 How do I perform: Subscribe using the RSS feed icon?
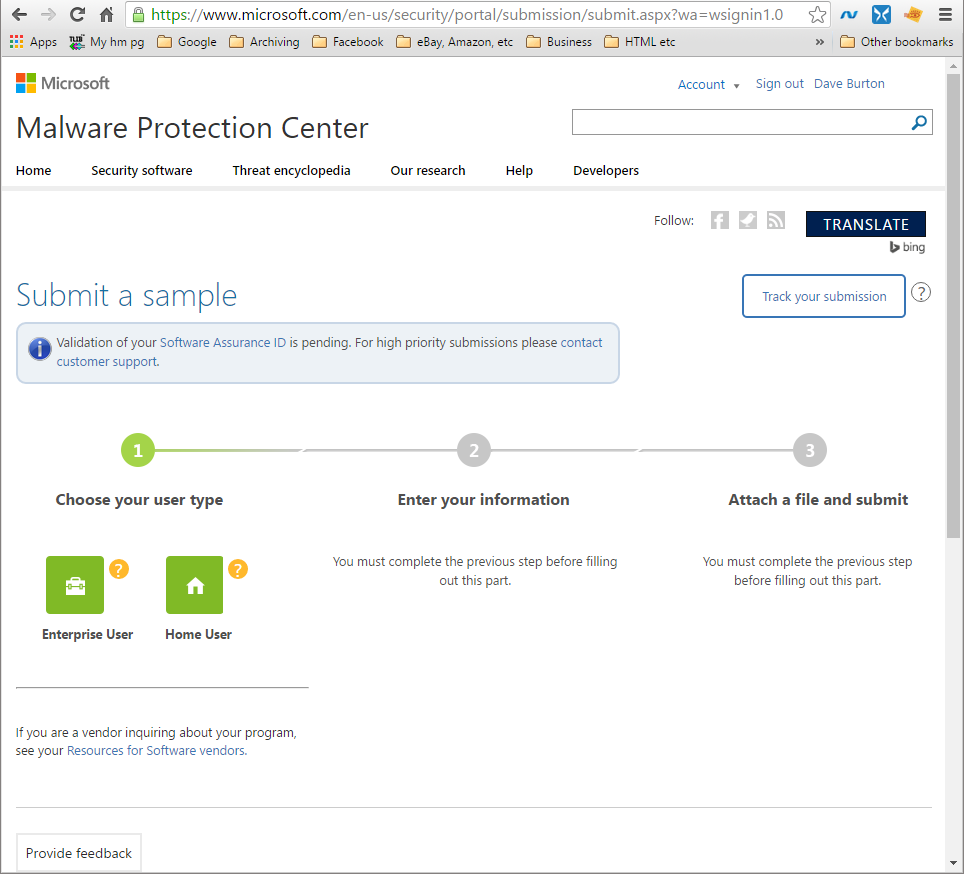pos(775,220)
